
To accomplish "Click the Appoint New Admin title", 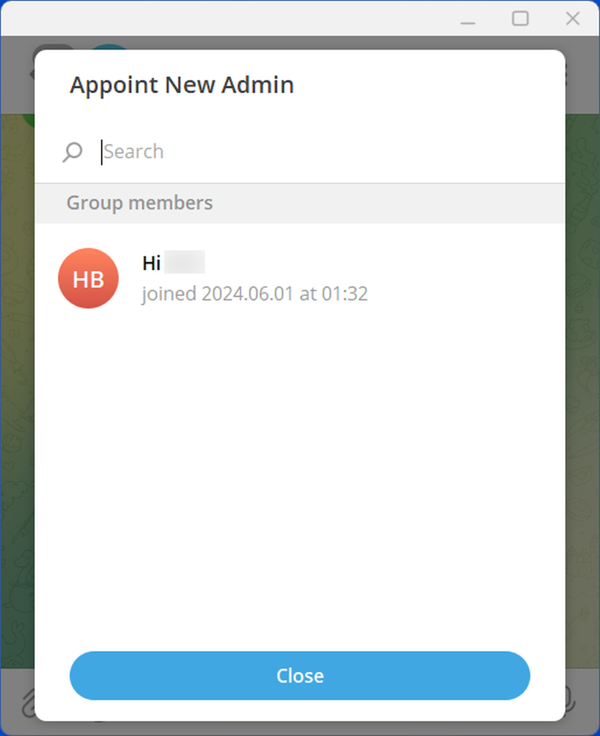I will [182, 85].
